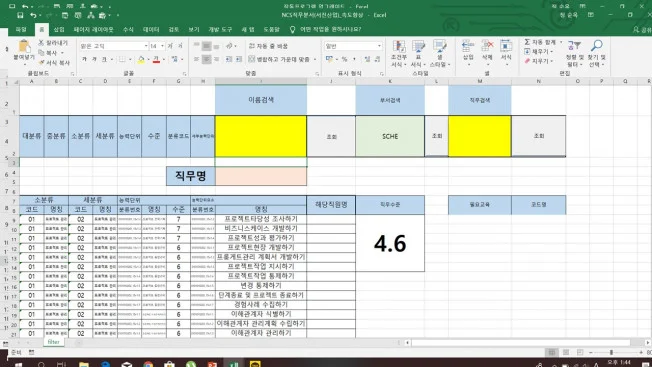The width and height of the screenshot is (652, 367).
Task: Select the filter sheet tab
Action: [53, 342]
